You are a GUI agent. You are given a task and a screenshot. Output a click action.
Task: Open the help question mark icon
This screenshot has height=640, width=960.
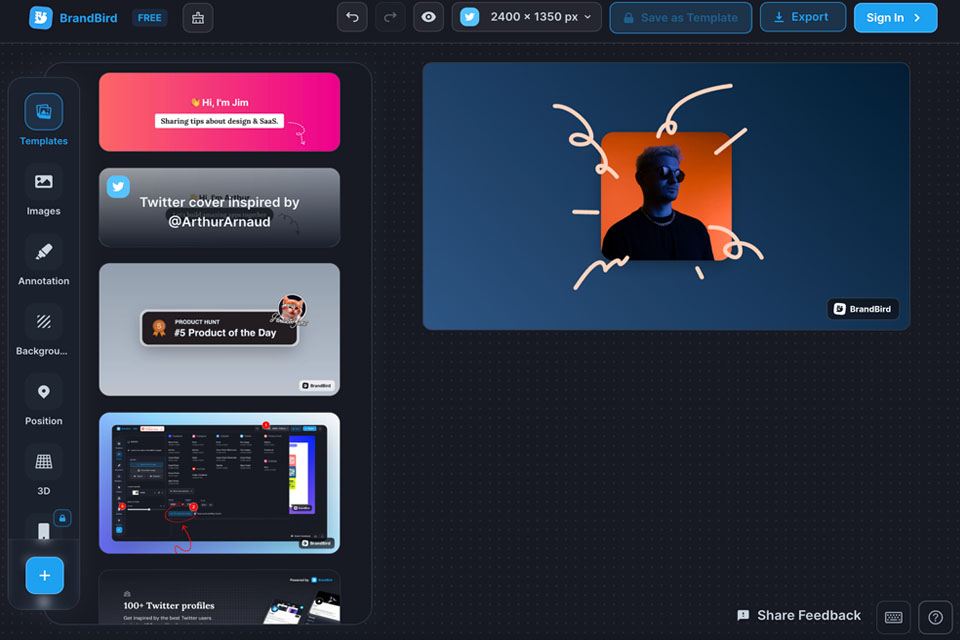pos(936,617)
